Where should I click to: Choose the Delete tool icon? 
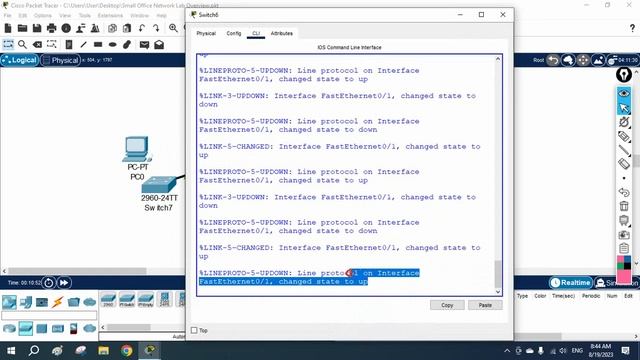coord(37,44)
